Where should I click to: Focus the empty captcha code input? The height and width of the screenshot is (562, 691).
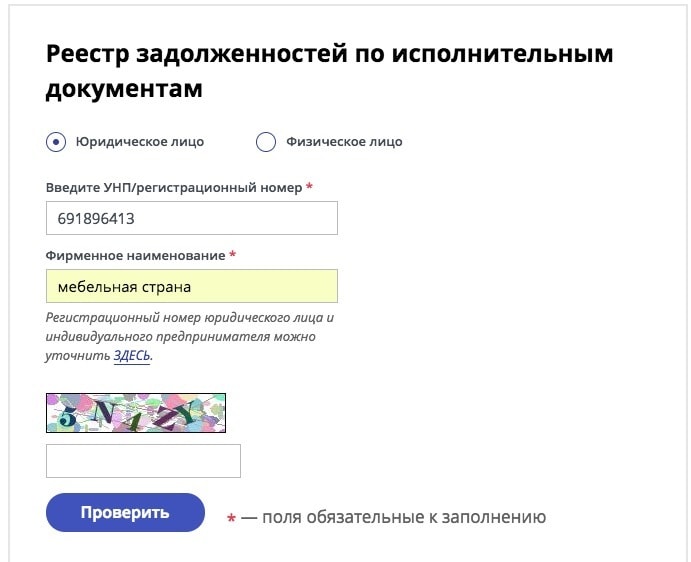coord(143,461)
